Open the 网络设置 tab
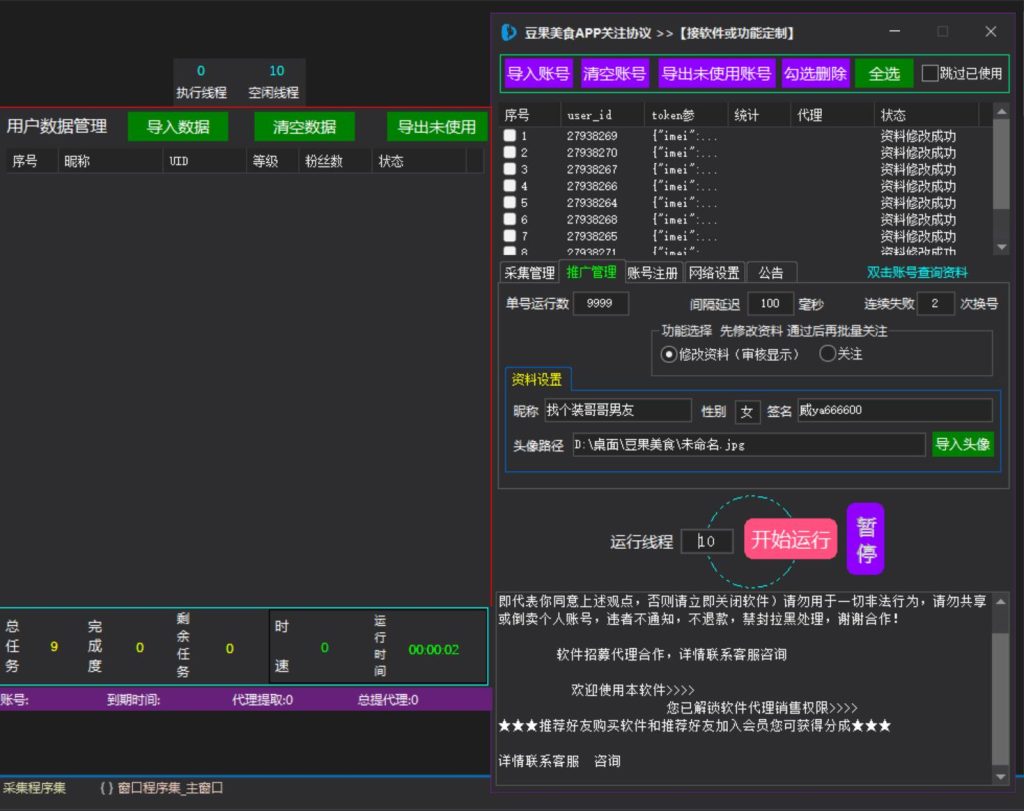The image size is (1024, 811). [714, 273]
